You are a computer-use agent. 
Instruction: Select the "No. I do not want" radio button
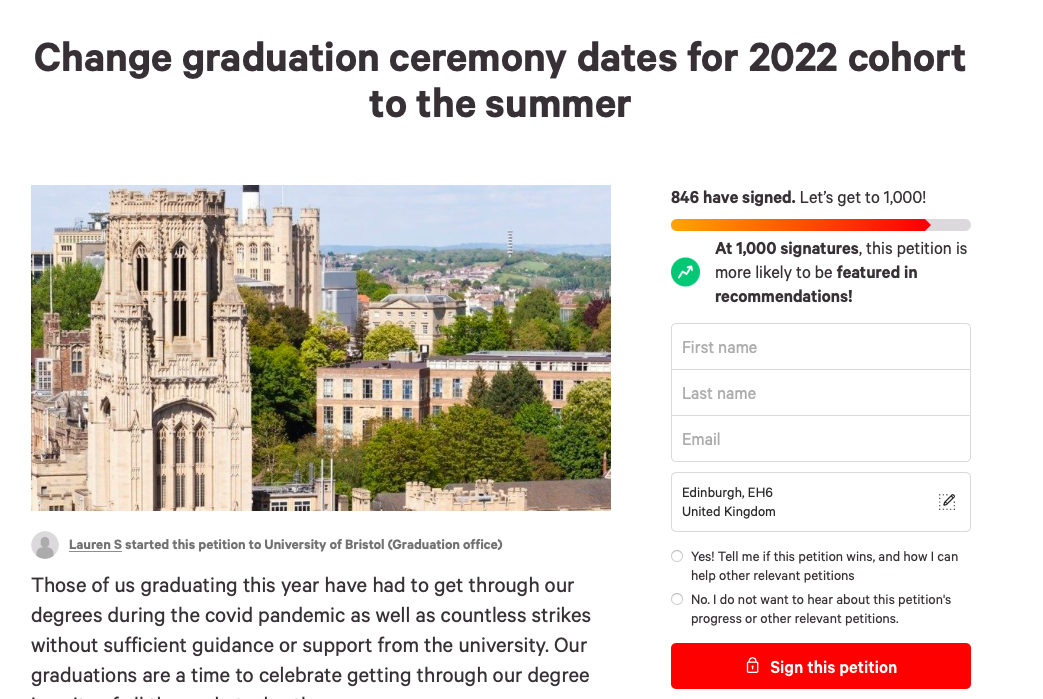coord(677,600)
